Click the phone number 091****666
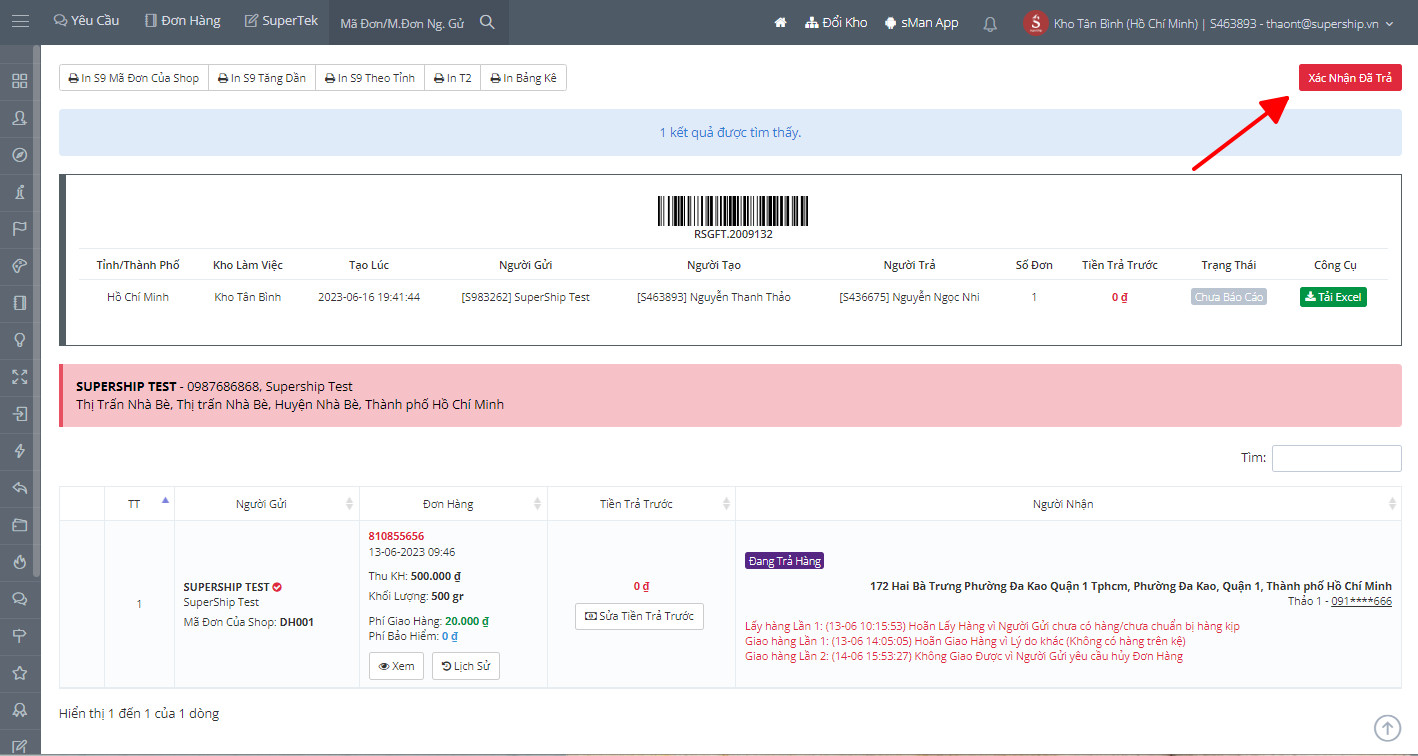 pos(1361,601)
